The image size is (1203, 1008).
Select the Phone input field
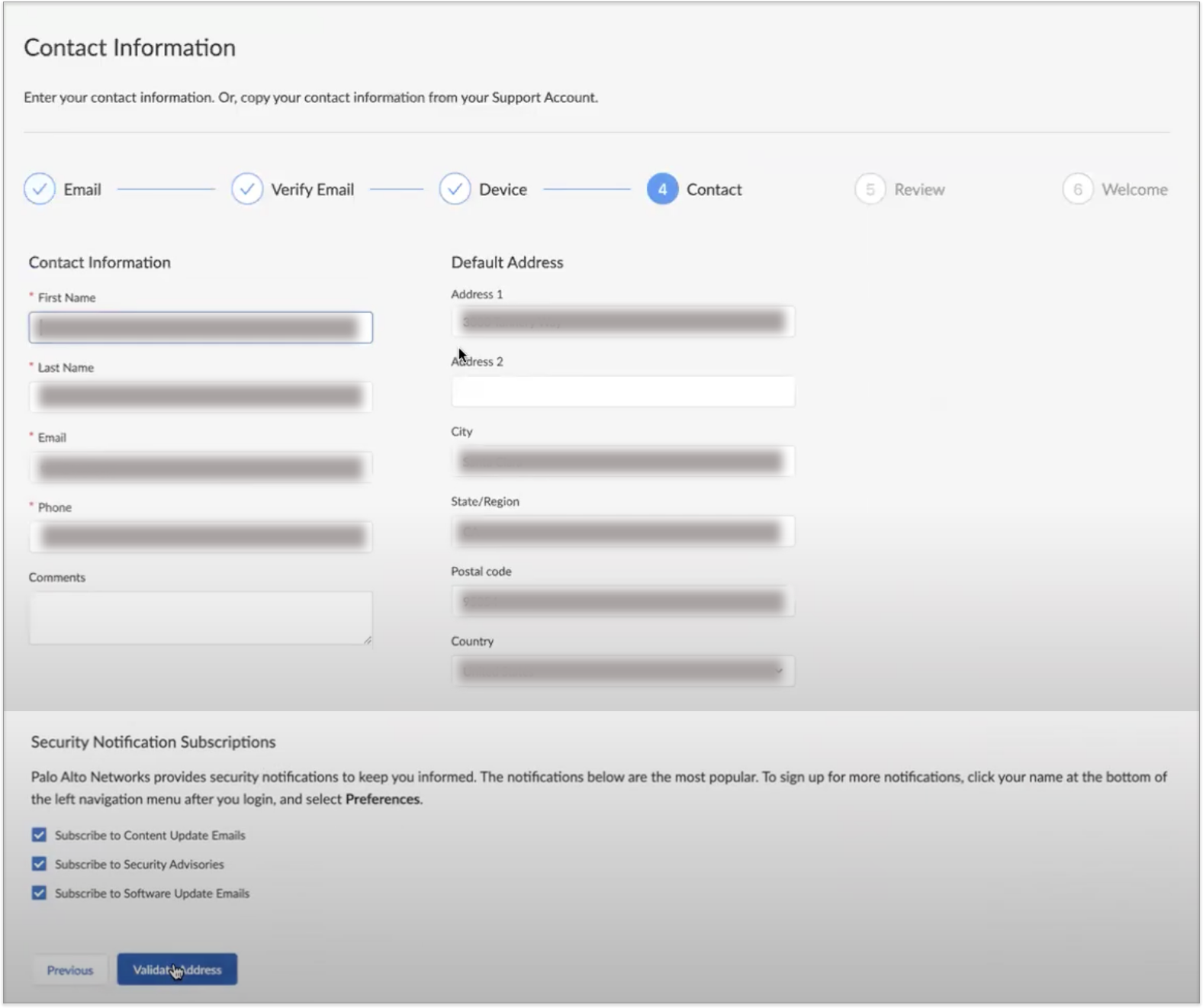(201, 537)
